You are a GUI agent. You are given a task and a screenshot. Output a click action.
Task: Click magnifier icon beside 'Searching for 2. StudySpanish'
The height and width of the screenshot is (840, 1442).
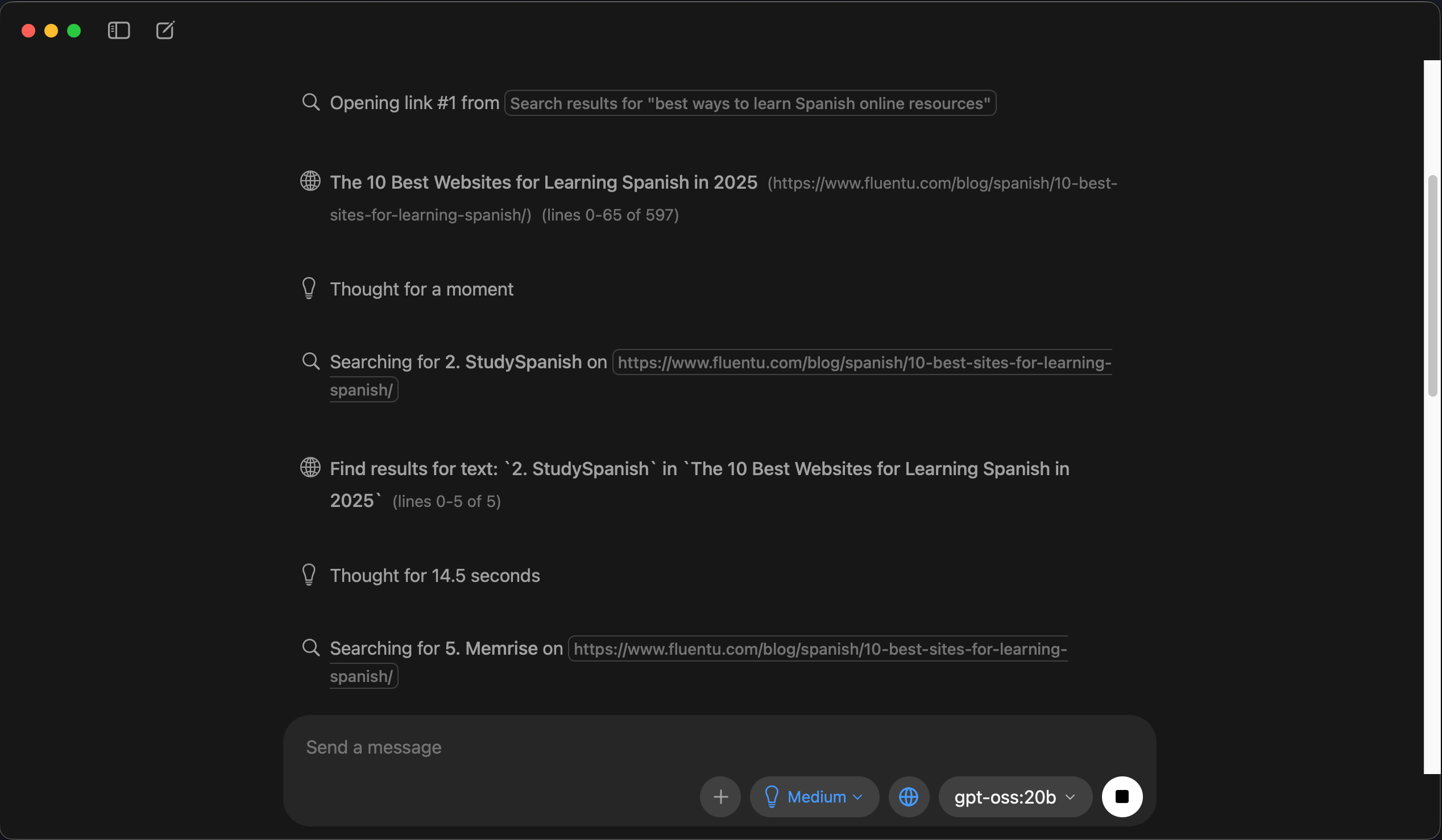[310, 361]
